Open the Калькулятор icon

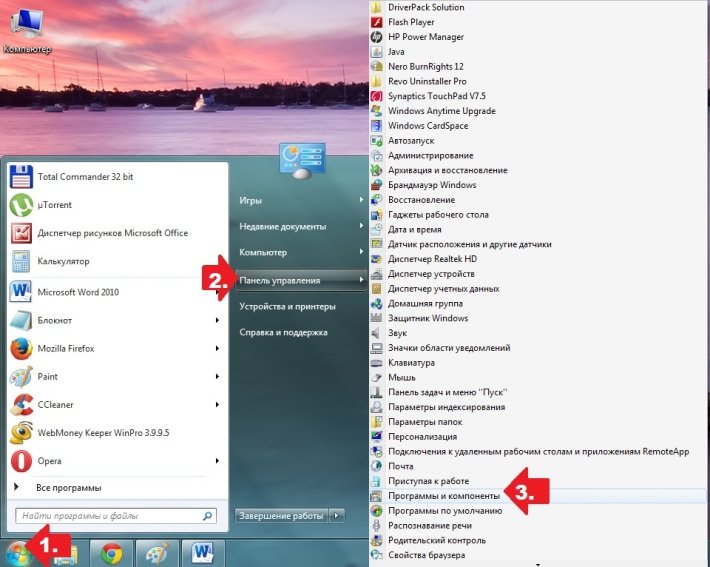pos(21,261)
